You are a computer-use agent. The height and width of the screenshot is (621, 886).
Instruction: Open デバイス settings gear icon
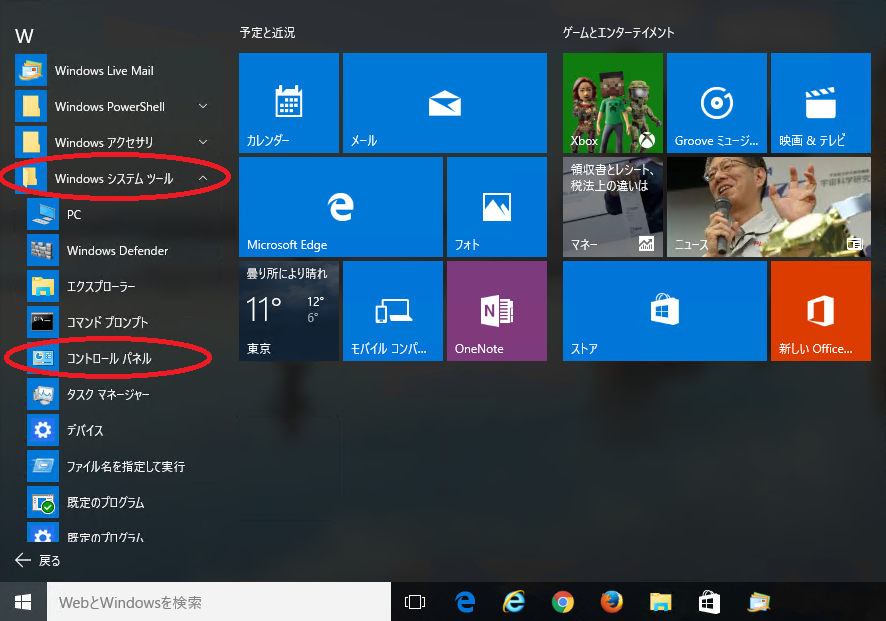43,430
